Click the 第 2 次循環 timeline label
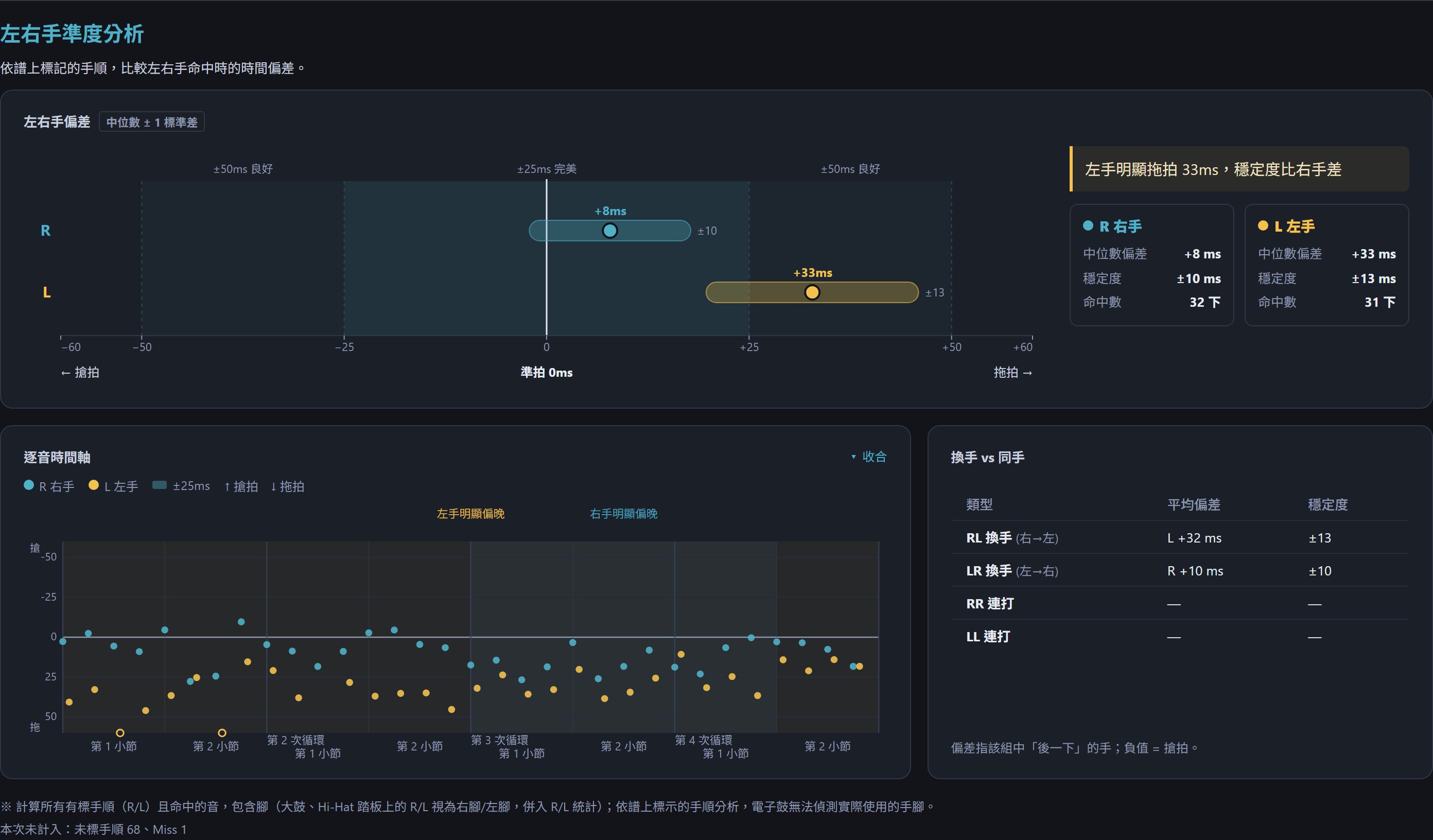This screenshot has height=840, width=1433. (x=295, y=740)
